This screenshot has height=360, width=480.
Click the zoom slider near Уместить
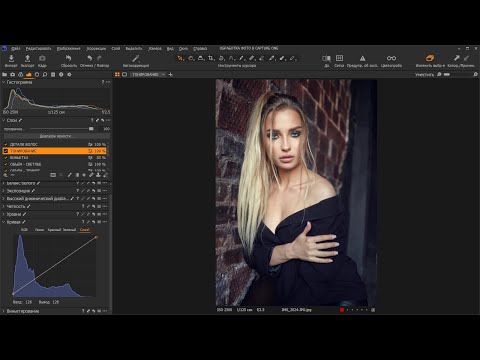click(x=447, y=75)
